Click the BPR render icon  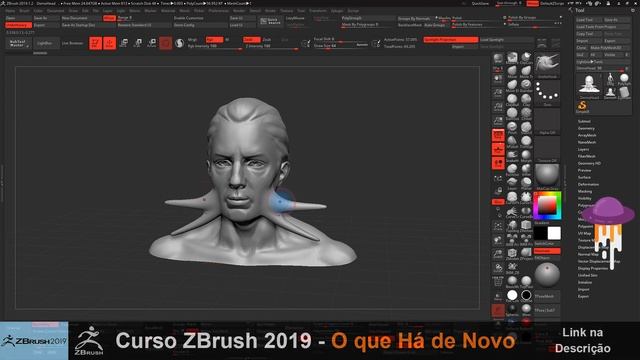(x=498, y=59)
